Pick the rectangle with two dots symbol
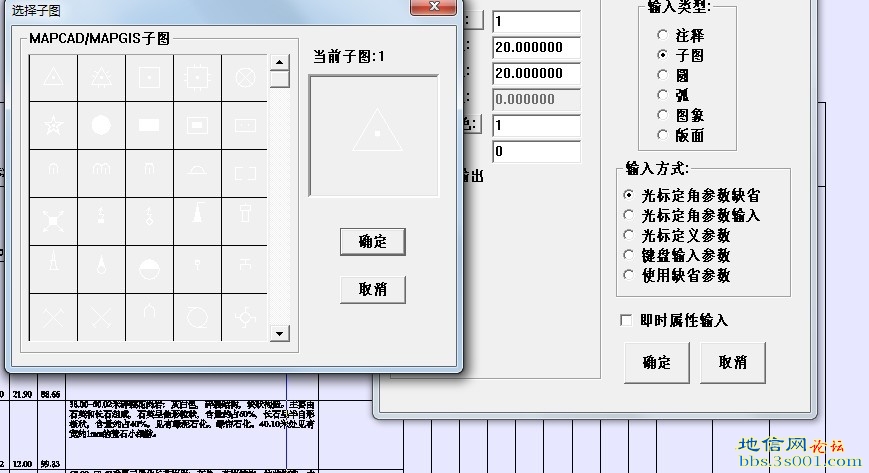Image resolution: width=869 pixels, height=473 pixels. (x=245, y=125)
